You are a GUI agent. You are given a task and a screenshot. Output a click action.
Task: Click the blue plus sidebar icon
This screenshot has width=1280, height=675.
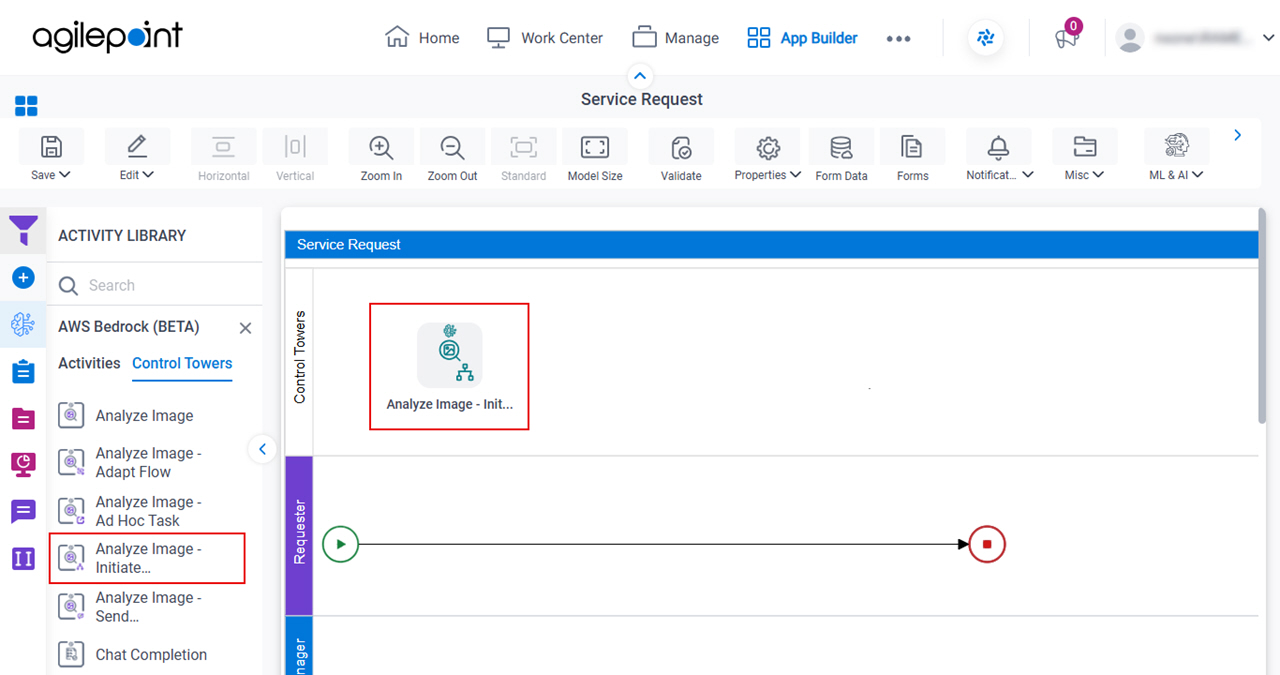[x=23, y=277]
